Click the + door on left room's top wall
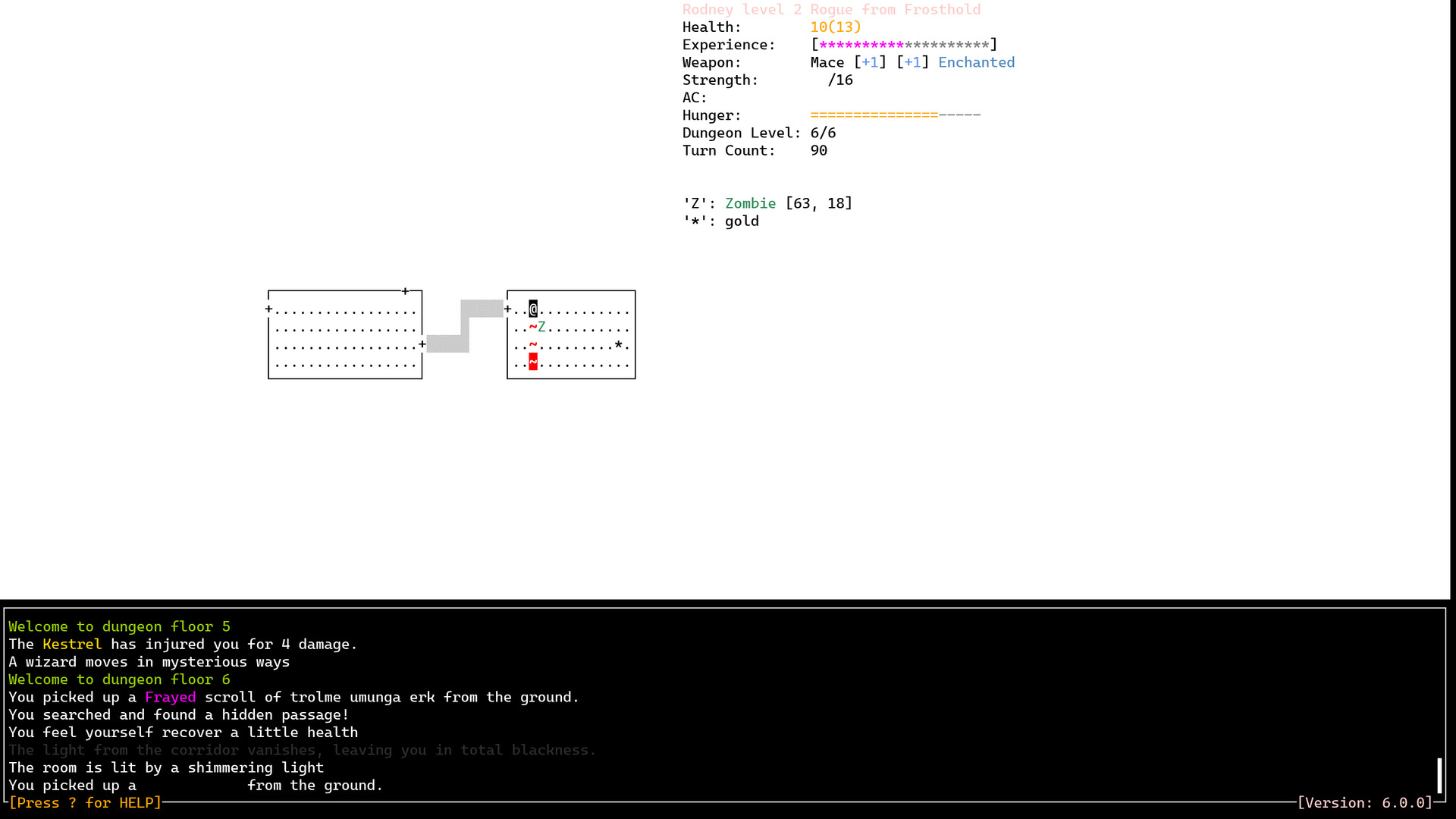This screenshot has width=1456, height=819. (406, 291)
